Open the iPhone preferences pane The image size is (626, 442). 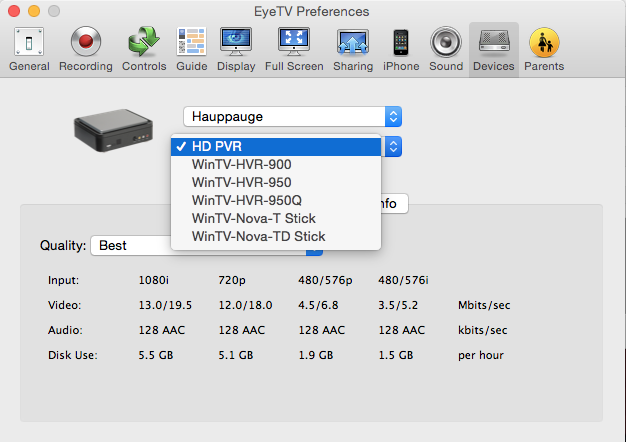coord(401,50)
